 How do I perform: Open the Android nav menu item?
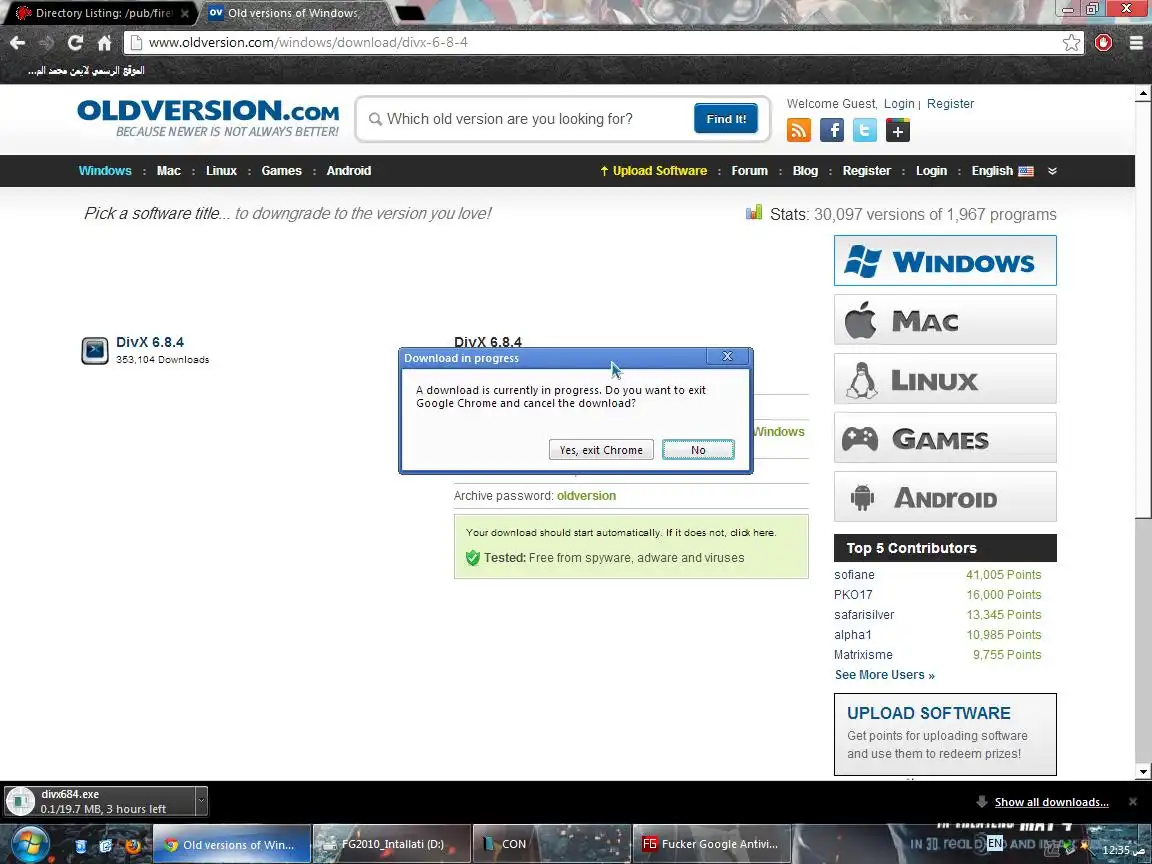[x=348, y=170]
